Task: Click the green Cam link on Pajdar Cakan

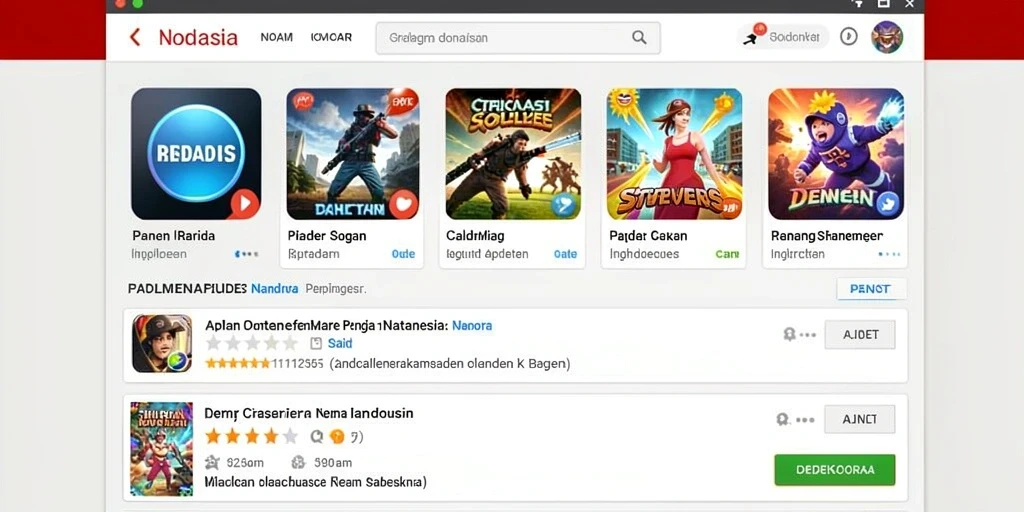Action: tap(727, 254)
